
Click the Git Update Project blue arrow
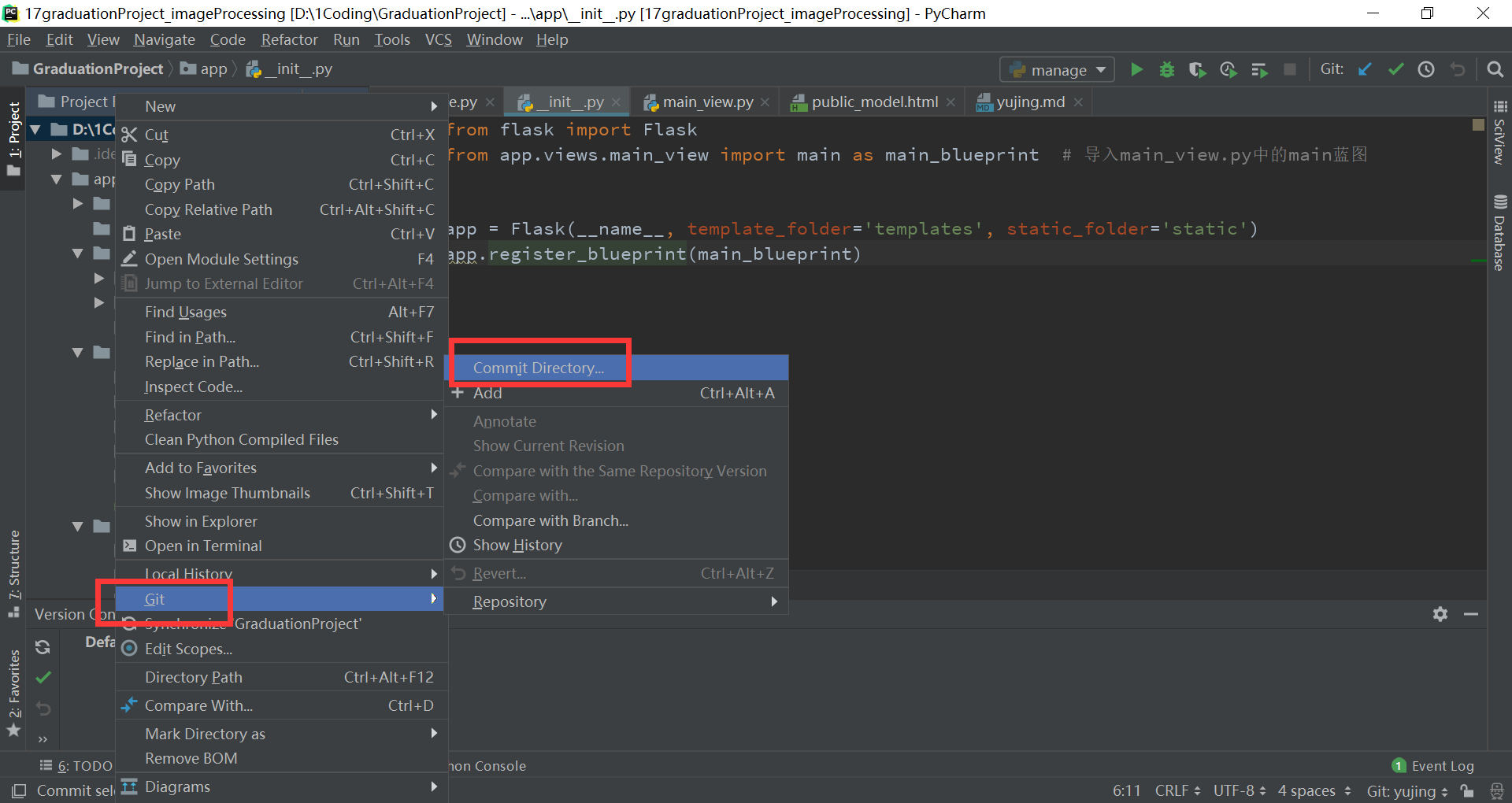tap(1365, 69)
